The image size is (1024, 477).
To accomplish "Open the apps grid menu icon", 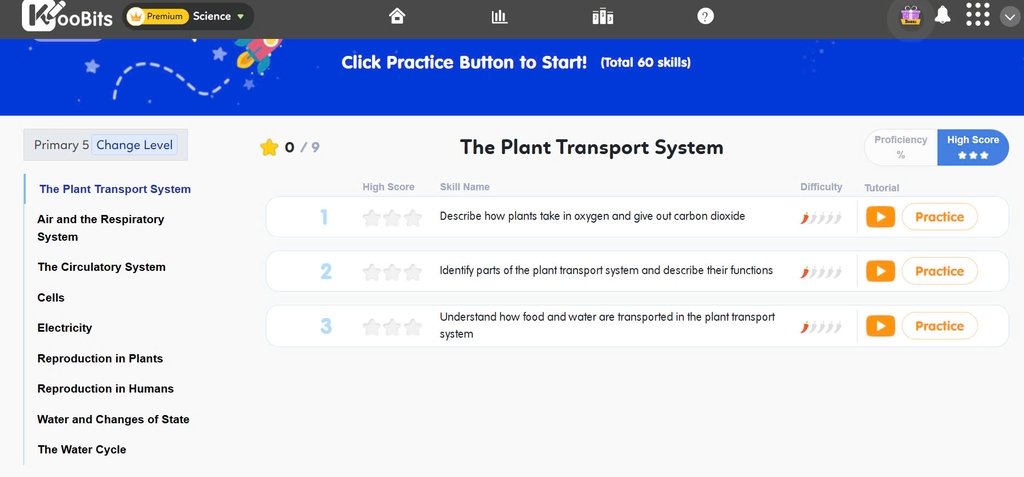I will coord(977,16).
